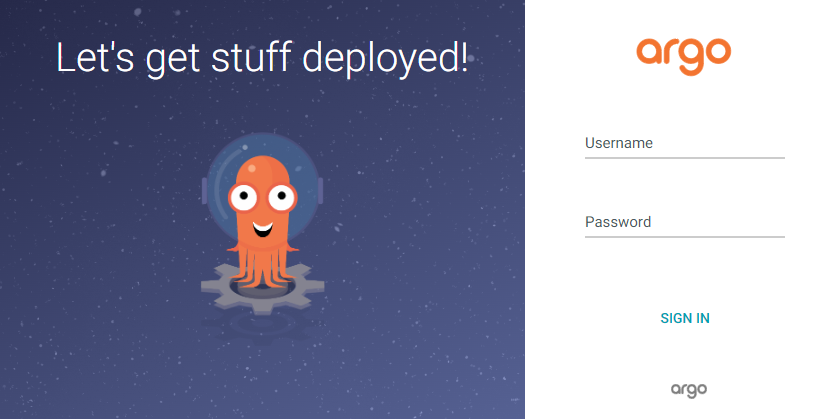Click the SIGN IN button
Screen dimensions: 817x419
[x=685, y=318]
